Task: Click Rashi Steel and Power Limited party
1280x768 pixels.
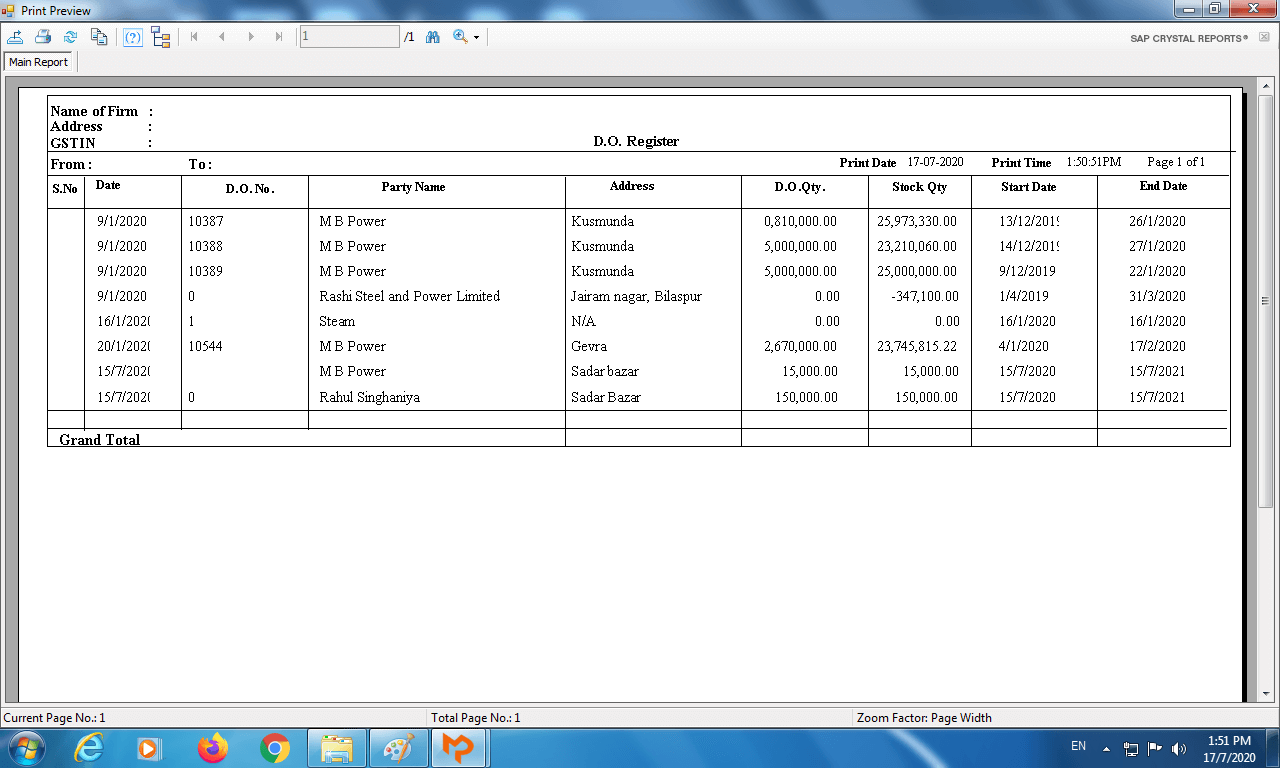Action: (410, 296)
